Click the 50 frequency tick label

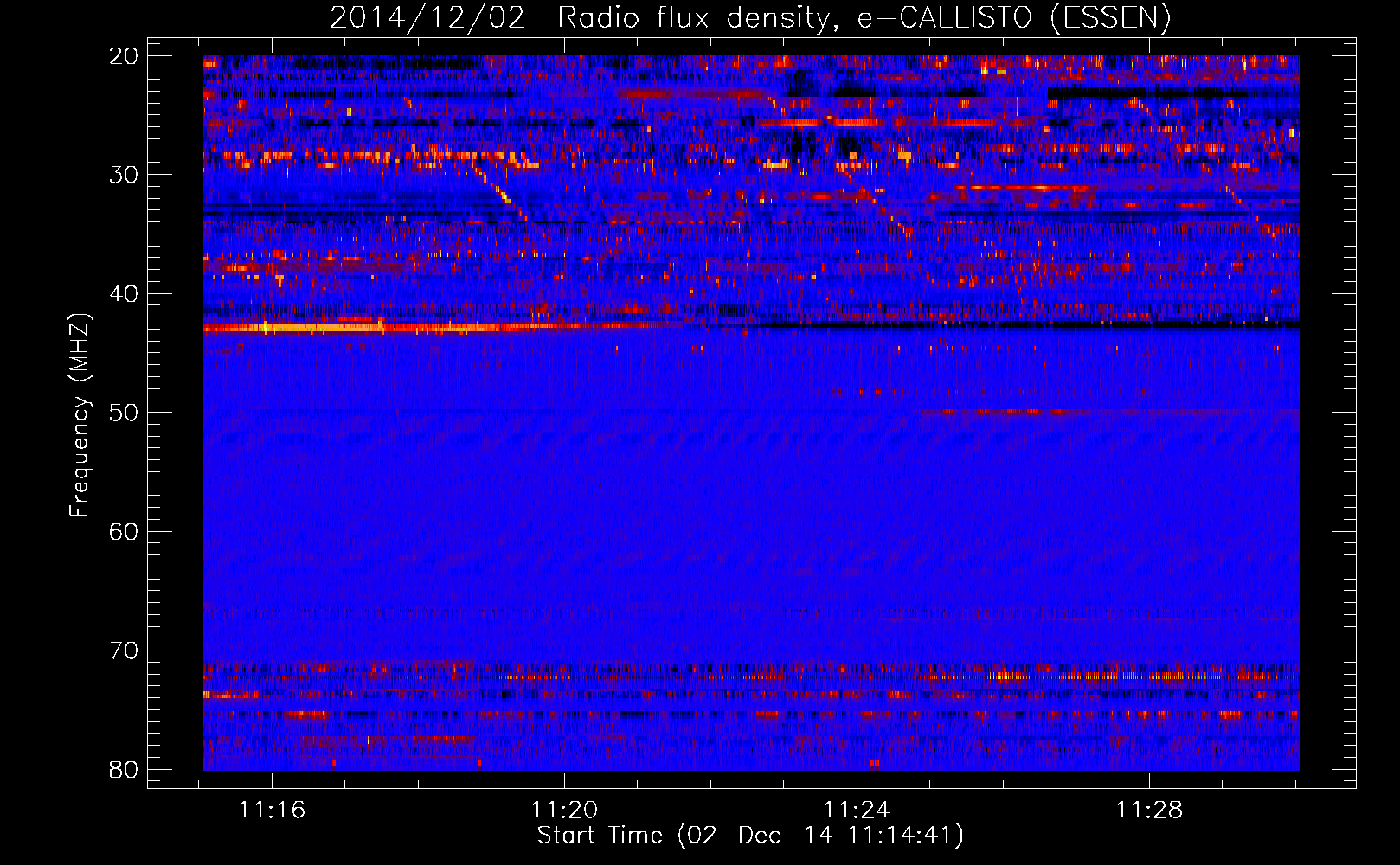click(124, 413)
